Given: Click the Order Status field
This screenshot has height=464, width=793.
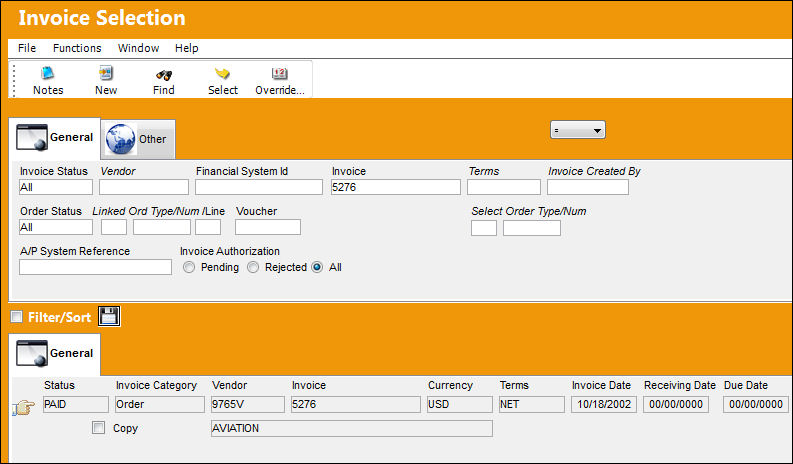Looking at the screenshot, I should 56,227.
